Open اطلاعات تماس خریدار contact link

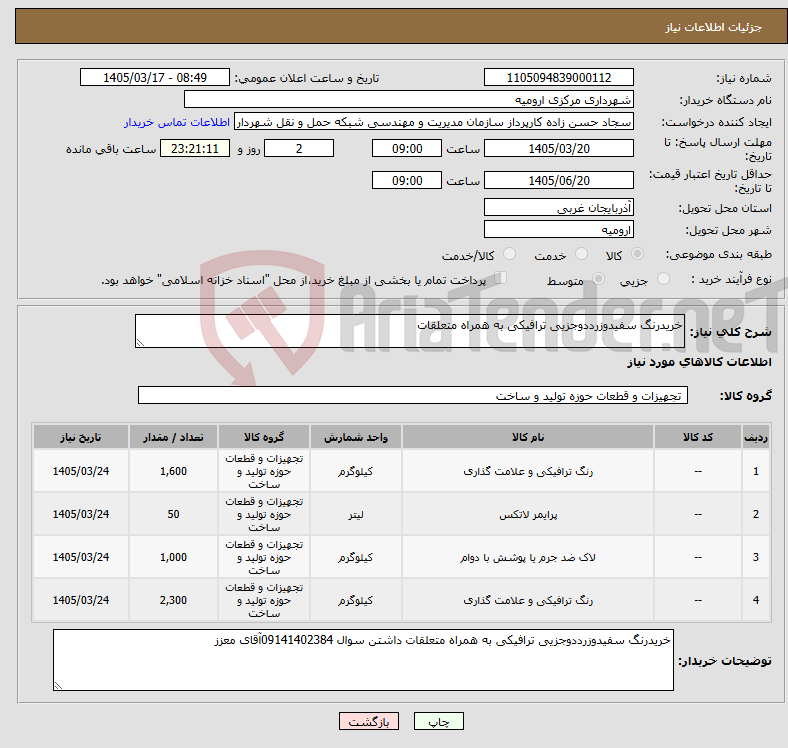click(177, 122)
